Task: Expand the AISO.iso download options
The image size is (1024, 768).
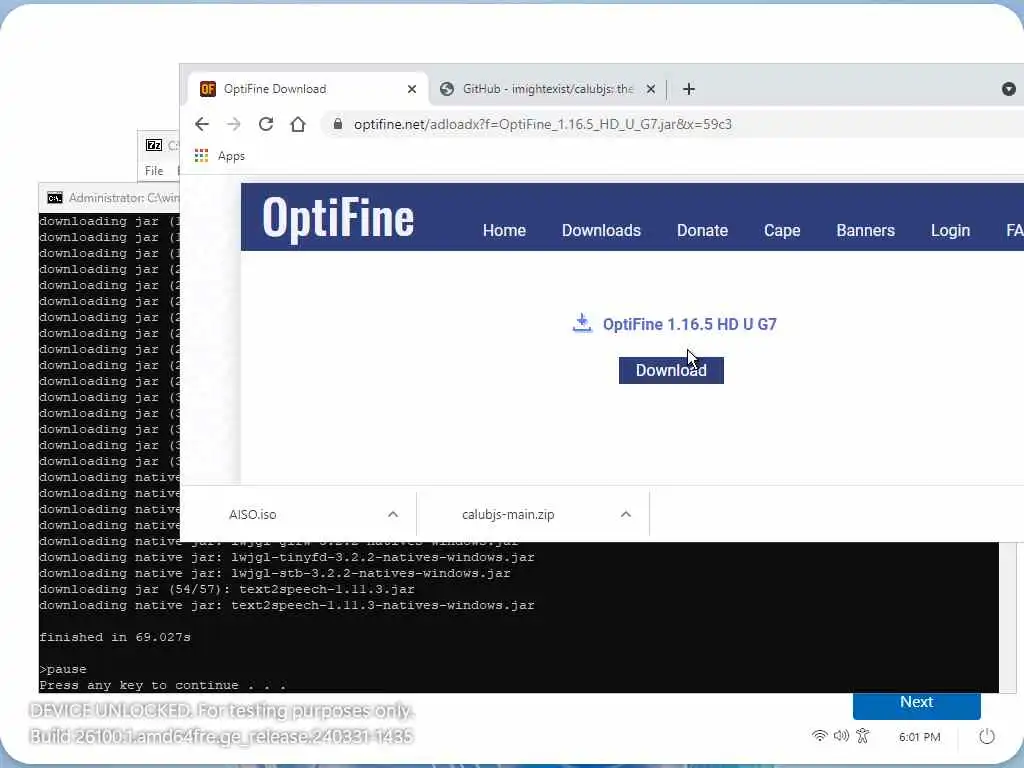Action: click(392, 515)
